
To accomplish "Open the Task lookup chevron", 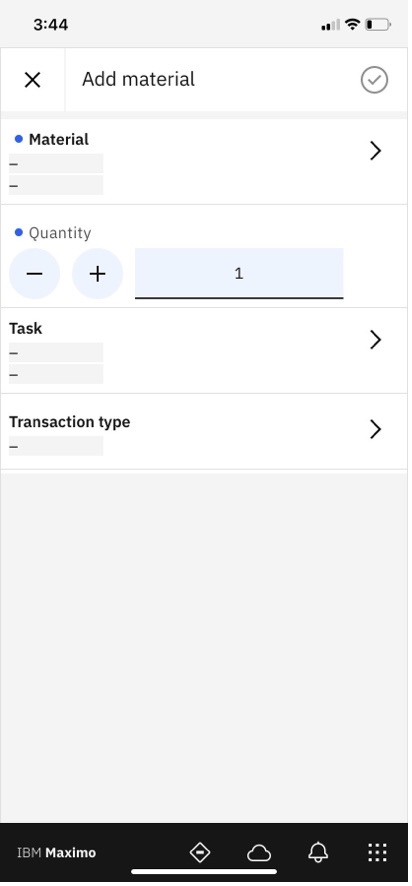I will click(375, 340).
